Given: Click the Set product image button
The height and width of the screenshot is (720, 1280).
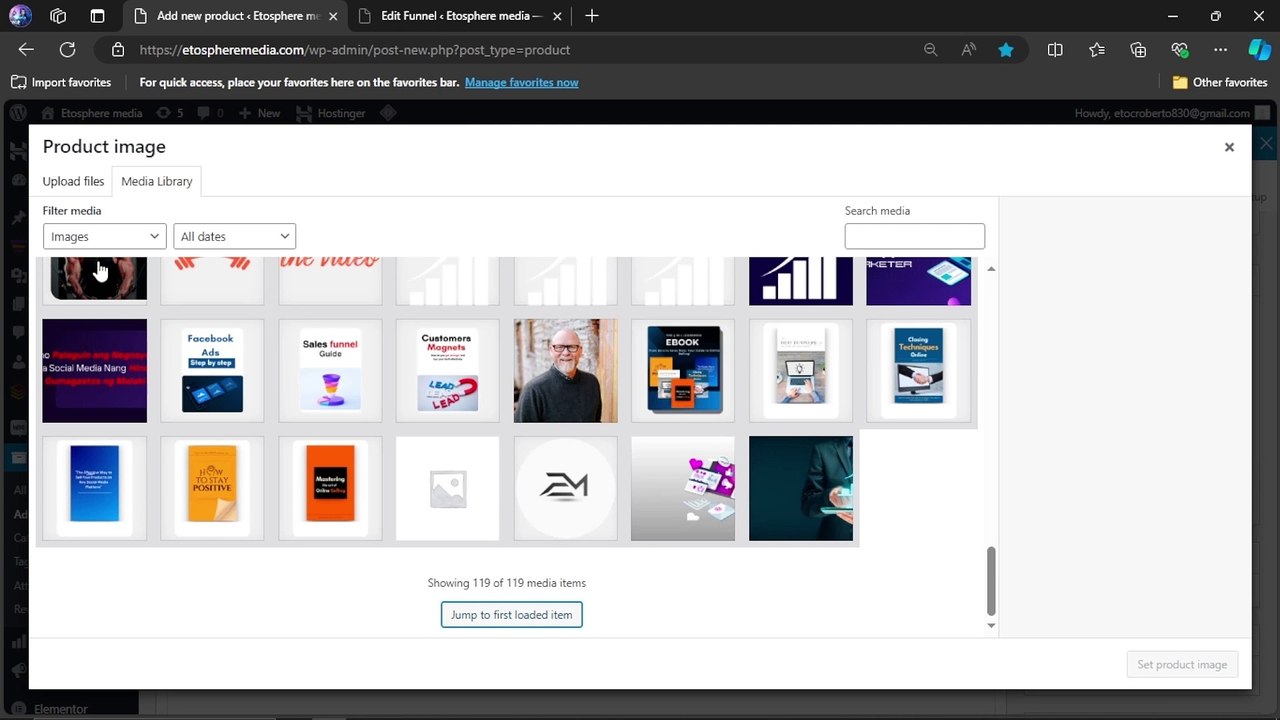Looking at the screenshot, I should (x=1182, y=664).
